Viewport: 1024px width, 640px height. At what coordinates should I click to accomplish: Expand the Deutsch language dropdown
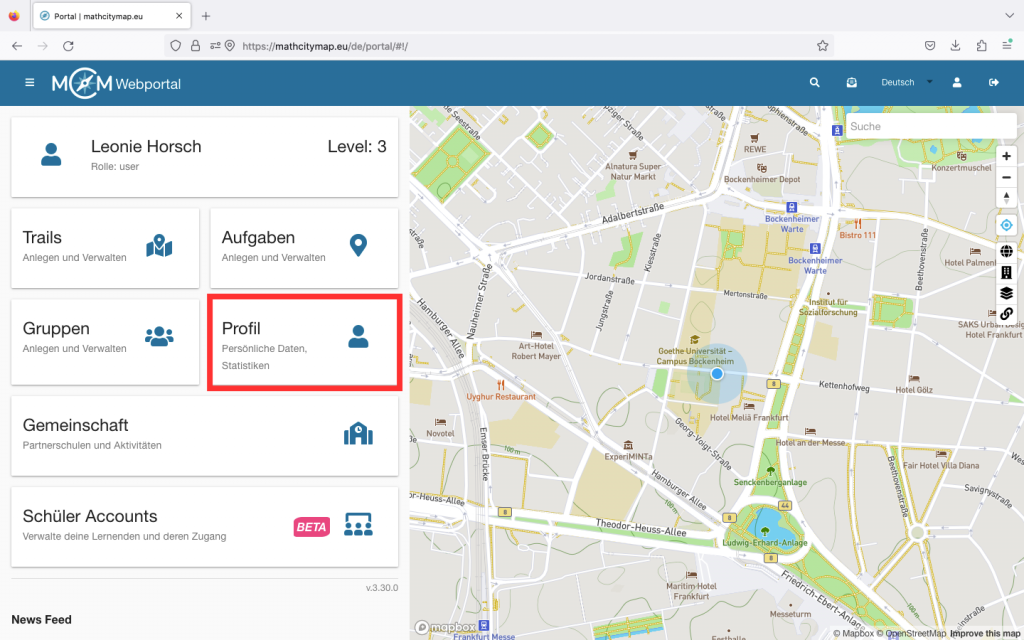906,83
